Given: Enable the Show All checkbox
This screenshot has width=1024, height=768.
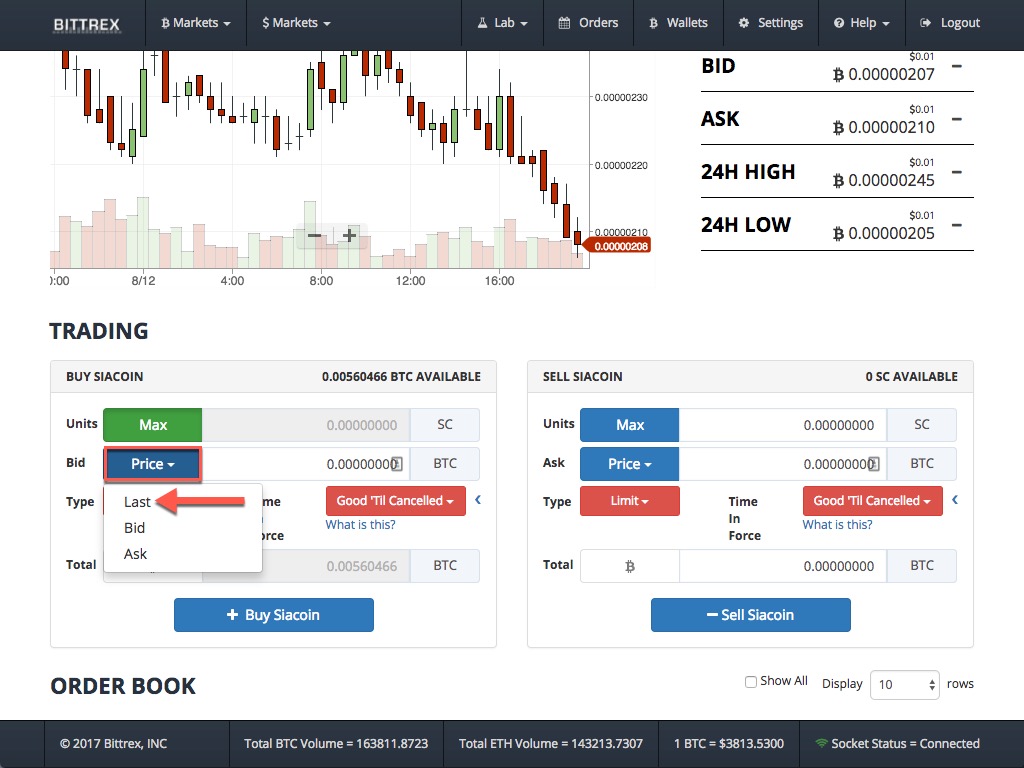Looking at the screenshot, I should 750,680.
